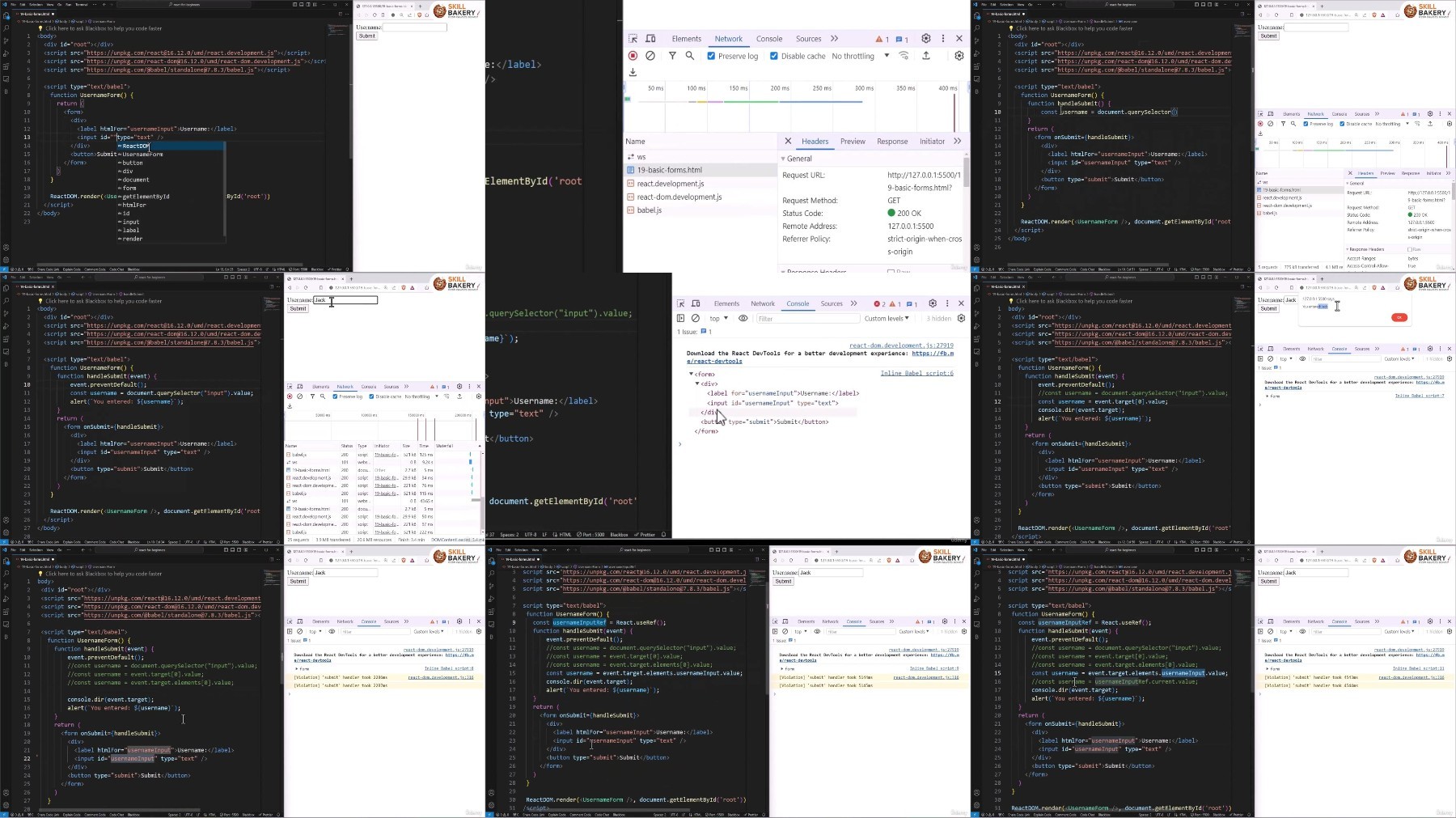Screen dimensions: 1456x818
Task: Uncheck Preserve log in the enlarged Network panel
Action: [711, 56]
